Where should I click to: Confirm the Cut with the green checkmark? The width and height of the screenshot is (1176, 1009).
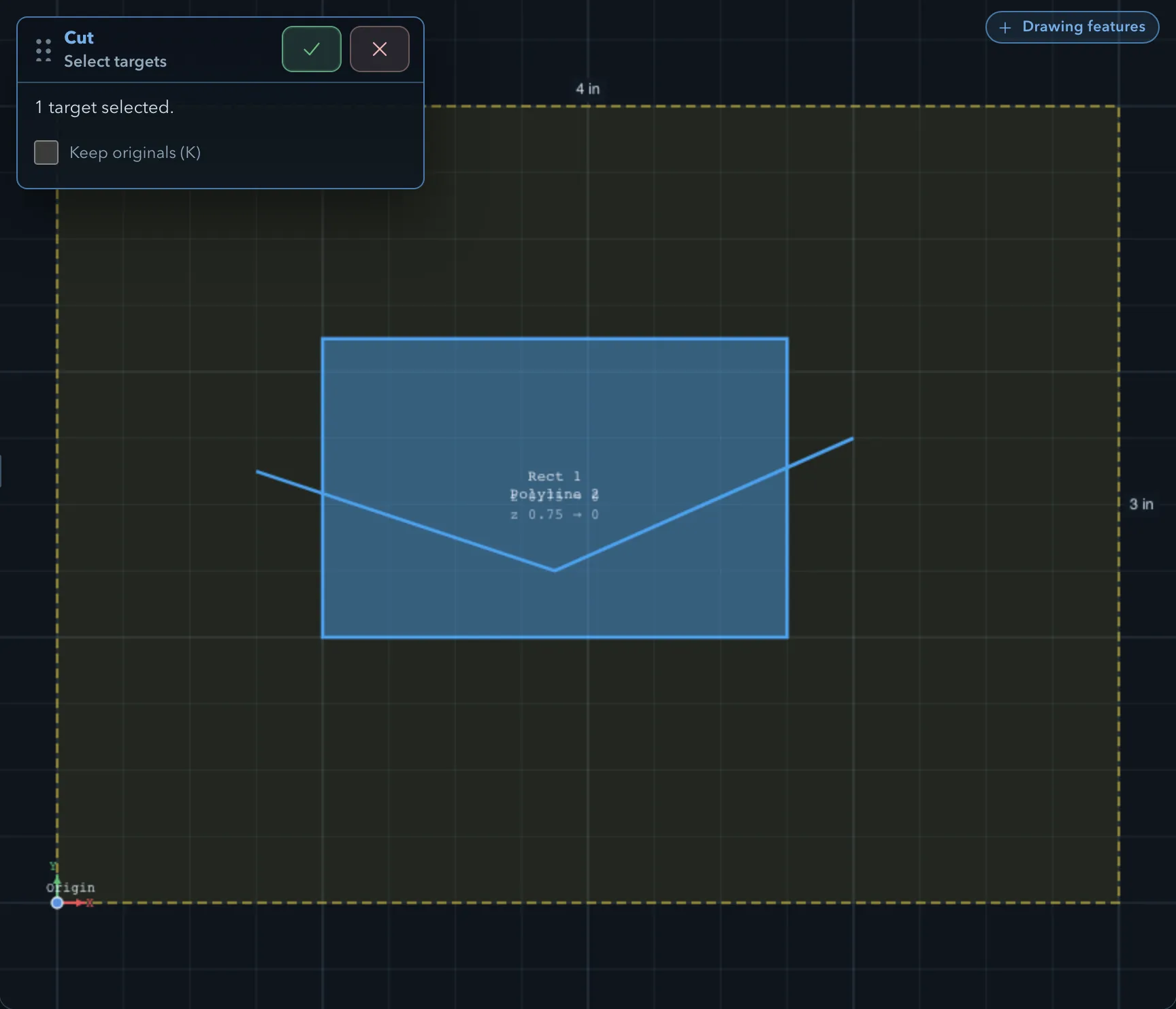[x=311, y=49]
